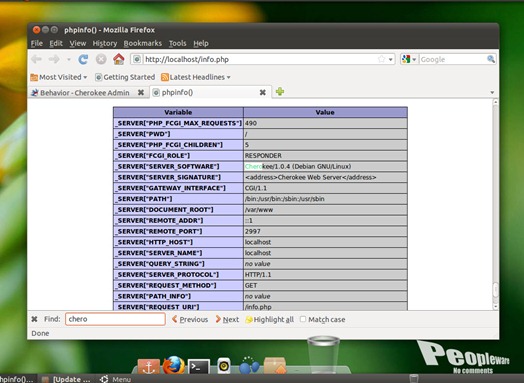Click the _SERVER["DOCUMENT_ROOT"] cell

pos(178,210)
